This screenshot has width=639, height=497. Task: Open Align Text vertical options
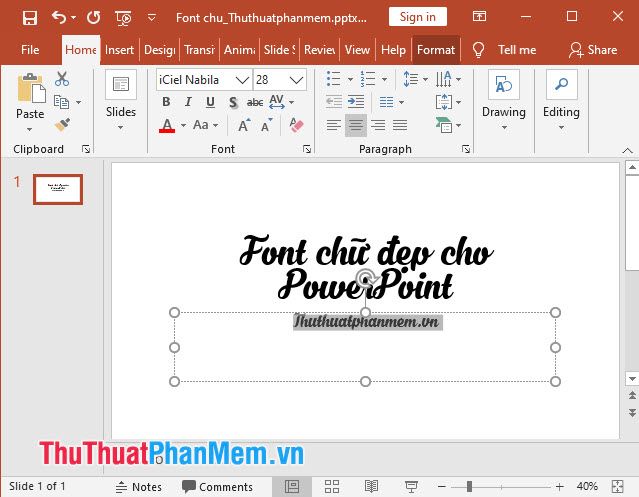pyautogui.click(x=448, y=102)
